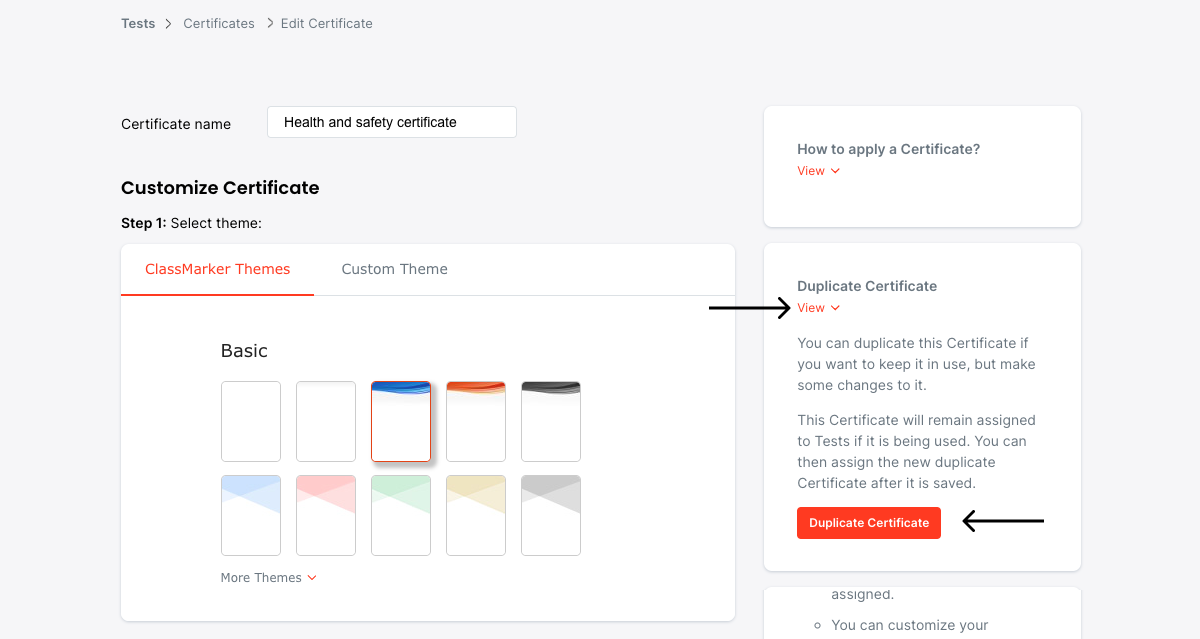Open Certificates breadcrumb link
The image size is (1200, 639).
[x=219, y=23]
